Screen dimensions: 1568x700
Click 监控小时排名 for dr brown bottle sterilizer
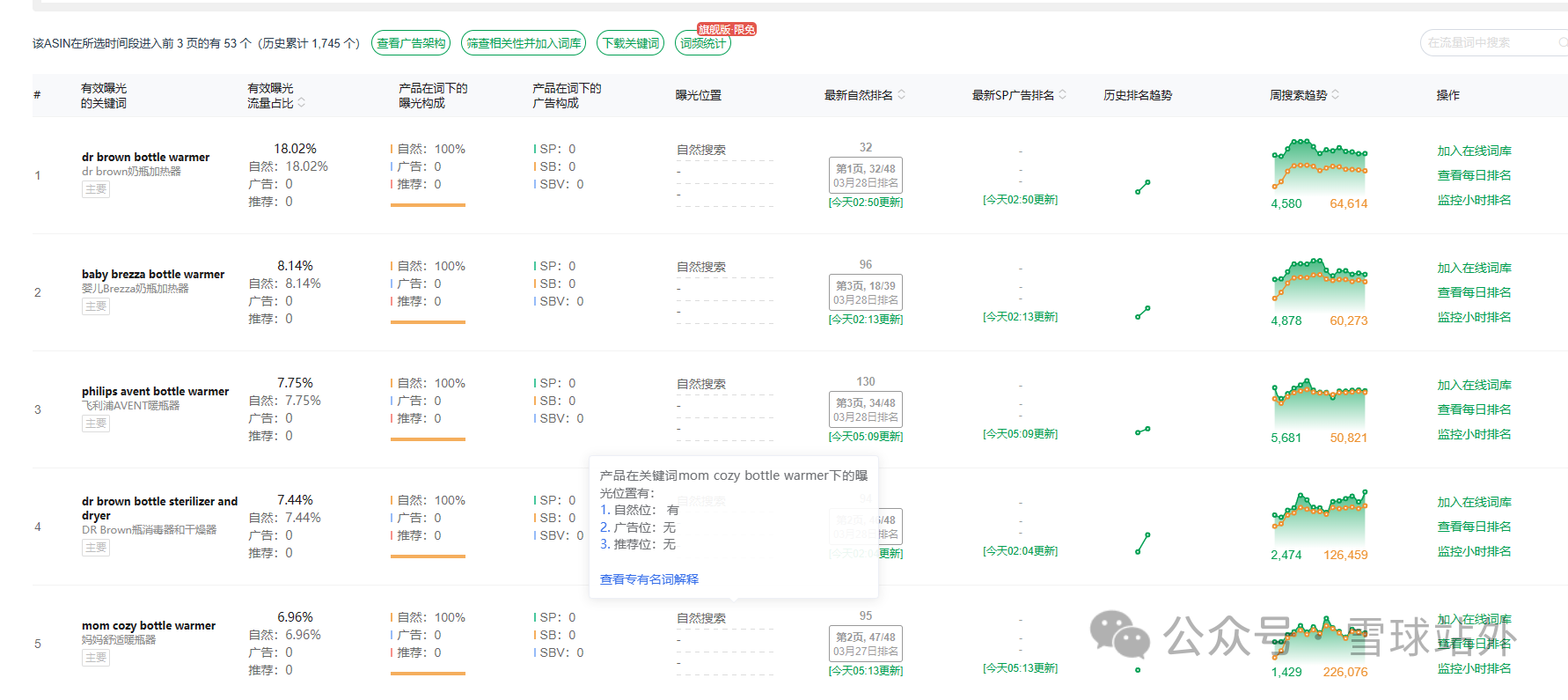(x=1474, y=552)
